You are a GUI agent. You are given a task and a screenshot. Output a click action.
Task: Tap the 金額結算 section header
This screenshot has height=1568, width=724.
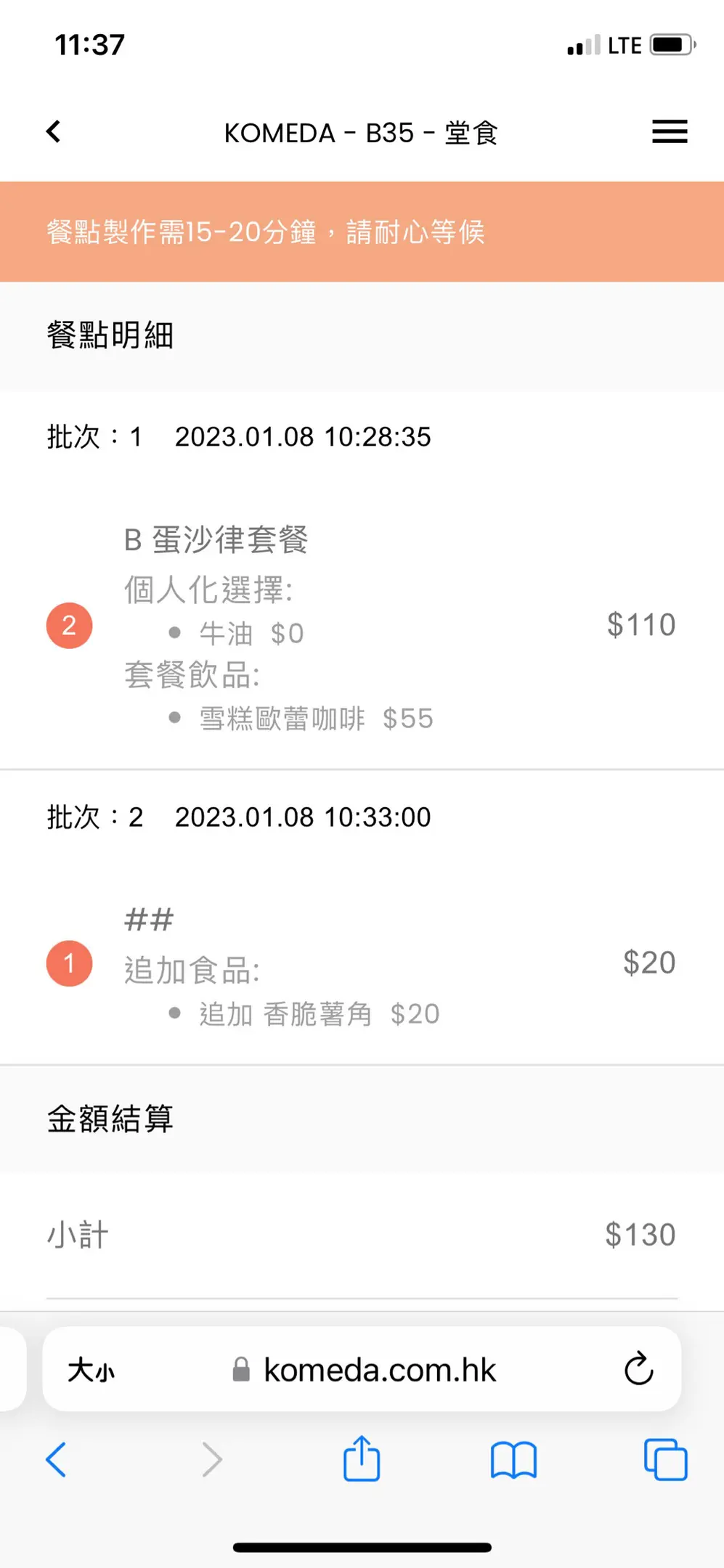click(110, 1119)
